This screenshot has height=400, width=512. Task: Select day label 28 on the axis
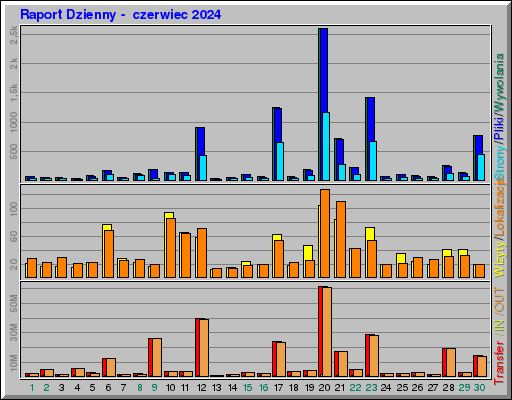pyautogui.click(x=448, y=388)
